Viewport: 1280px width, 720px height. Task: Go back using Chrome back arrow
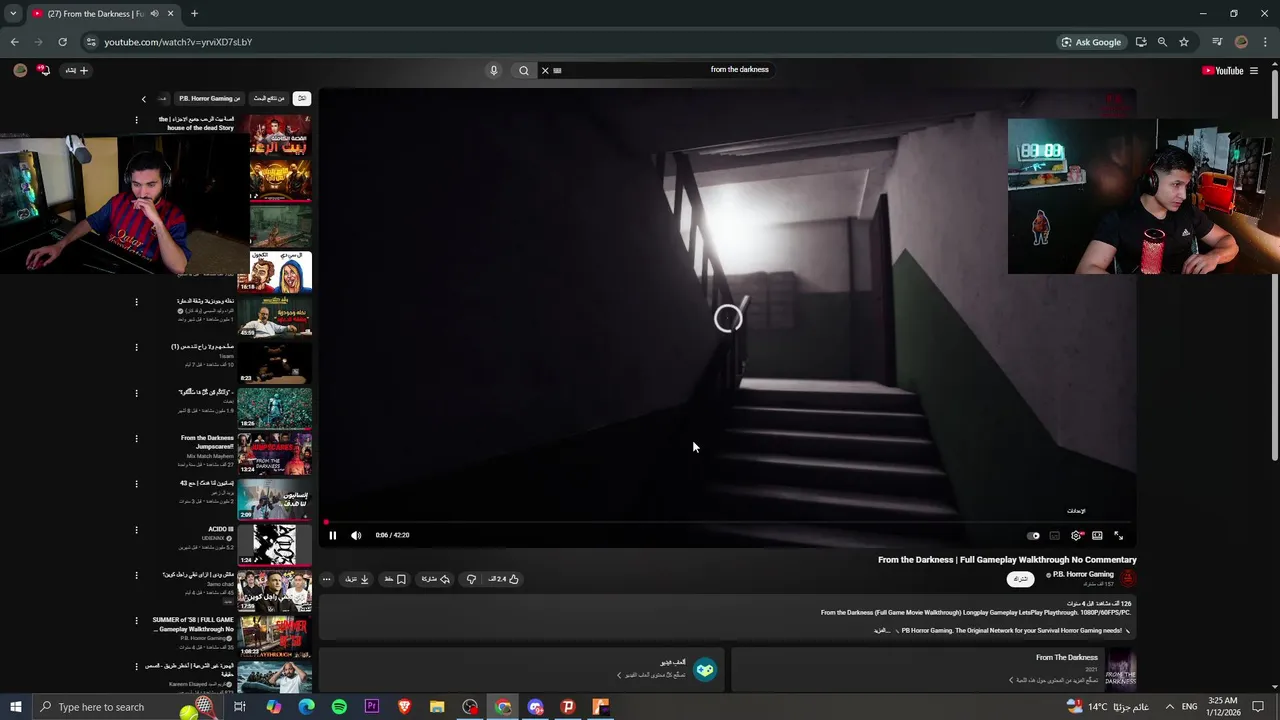(x=14, y=42)
